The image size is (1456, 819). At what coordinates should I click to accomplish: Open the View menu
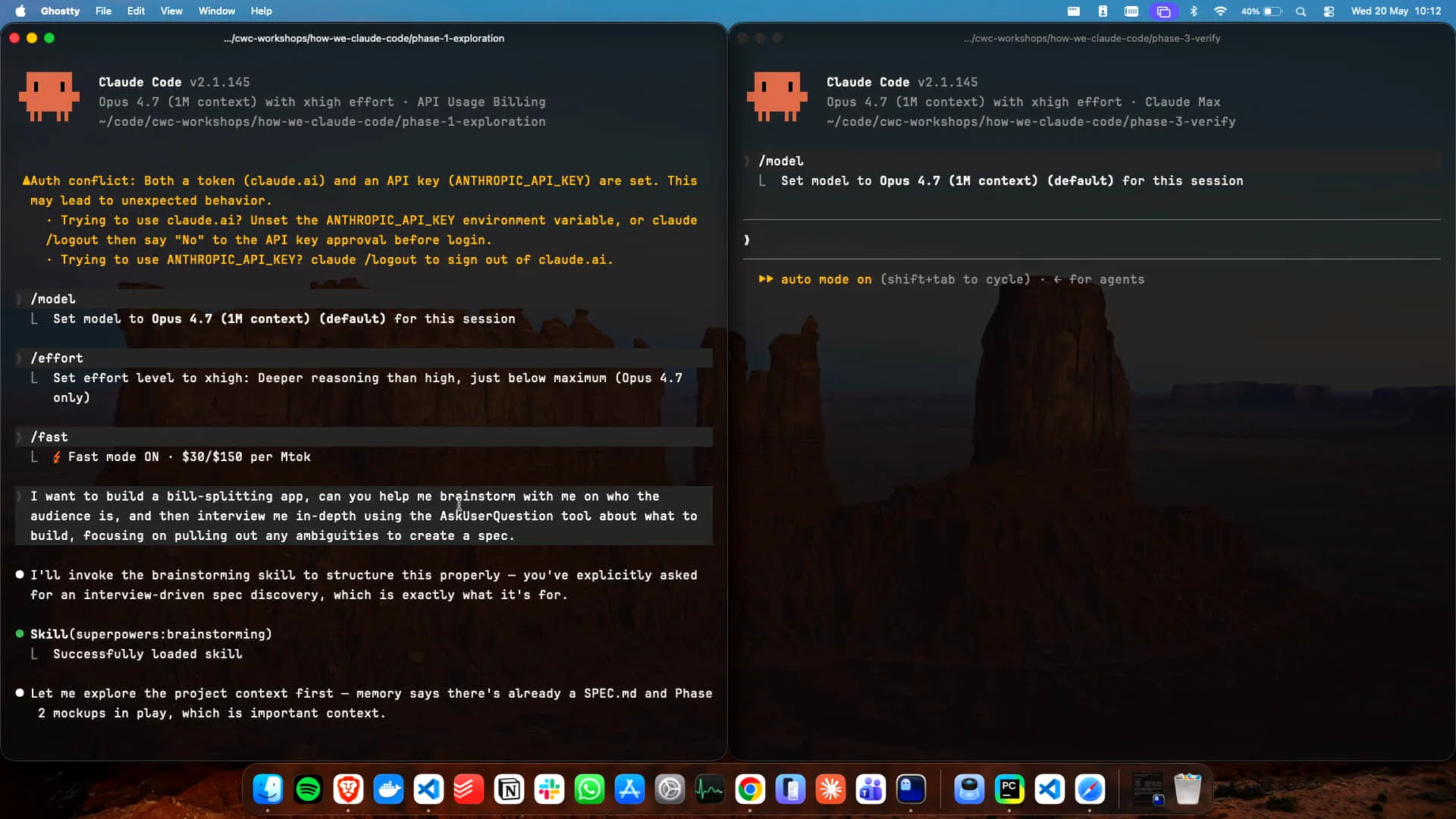(x=171, y=11)
